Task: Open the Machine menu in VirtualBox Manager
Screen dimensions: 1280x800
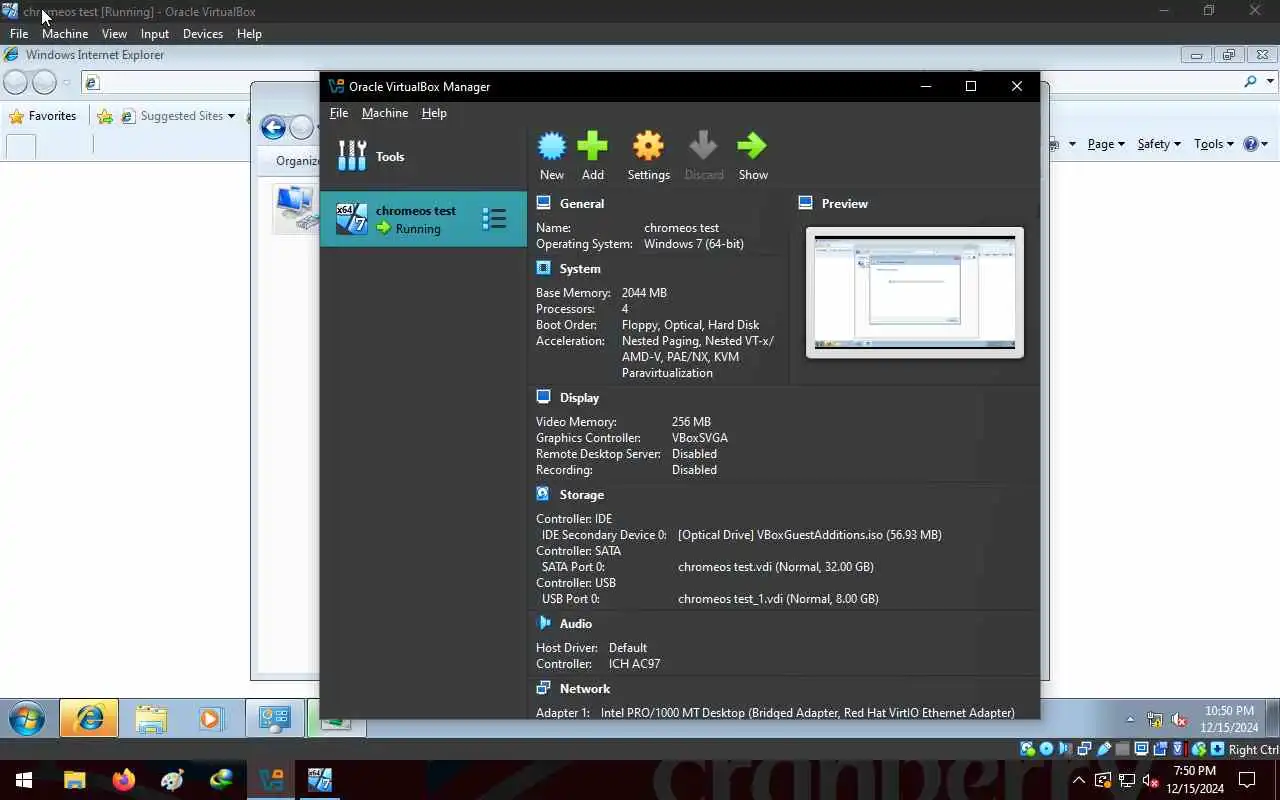Action: 385,113
